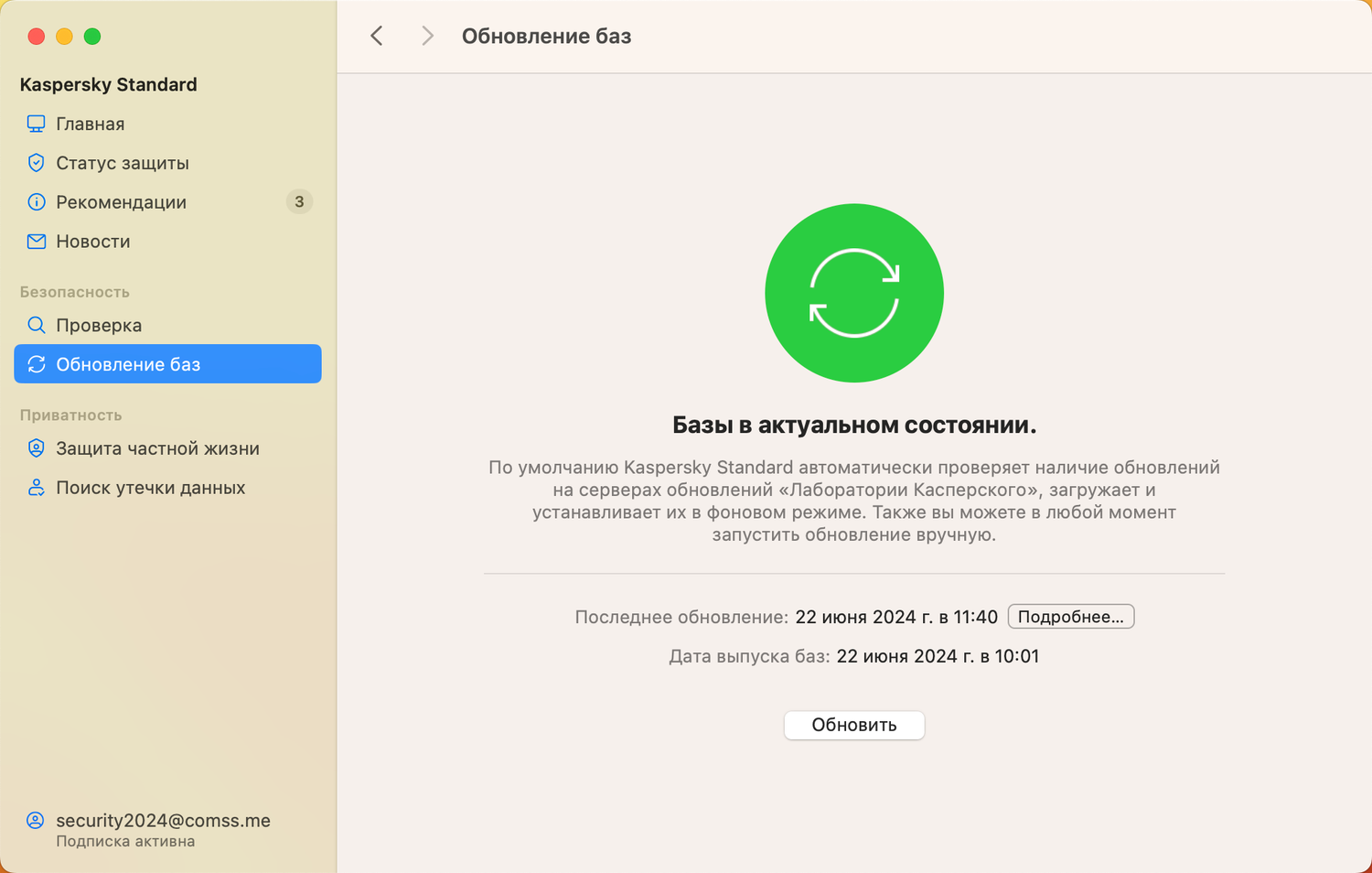The image size is (1372, 873).
Task: Close the window with the red button
Action: click(x=37, y=37)
